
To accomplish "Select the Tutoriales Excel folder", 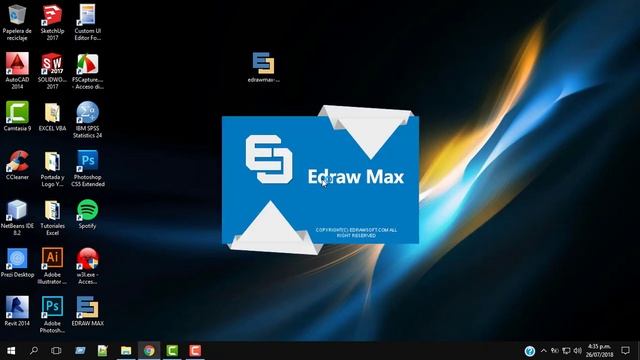I will [x=52, y=217].
